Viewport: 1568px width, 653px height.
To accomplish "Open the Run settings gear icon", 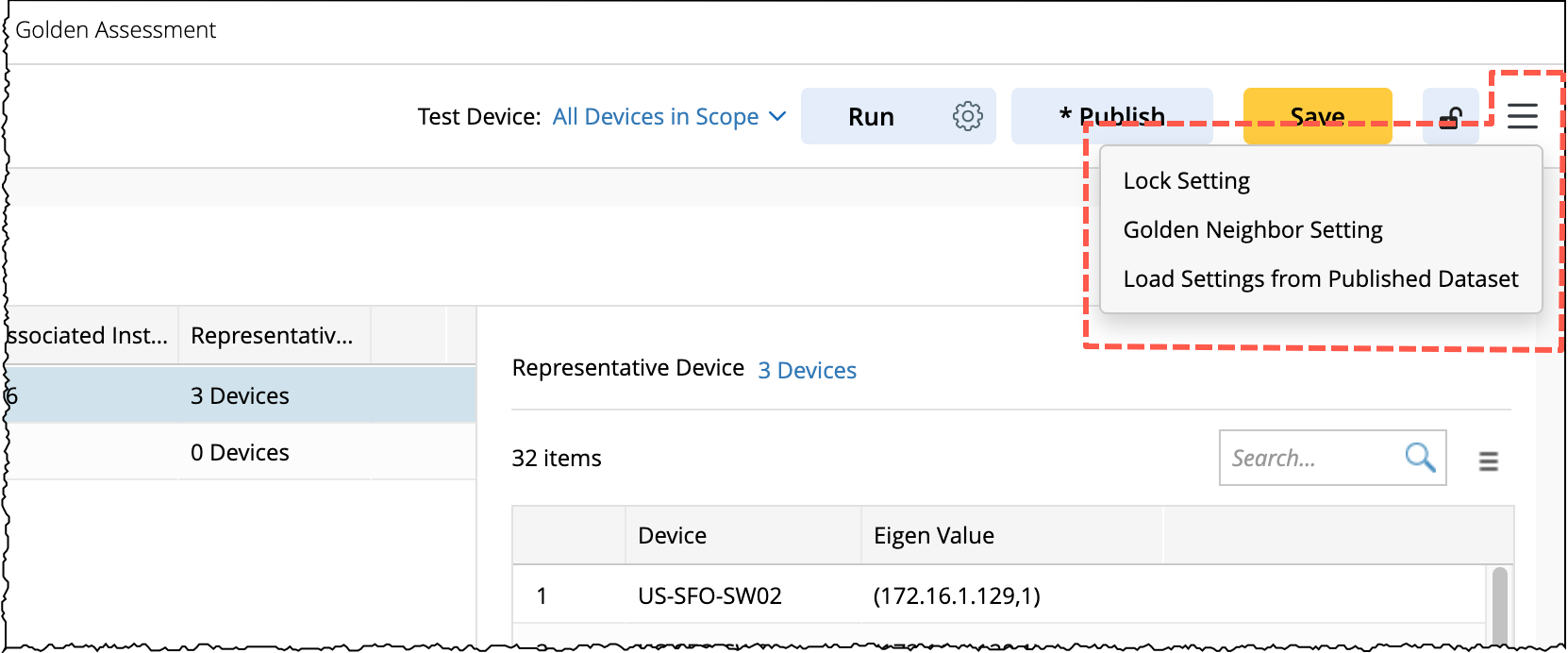I will click(x=967, y=116).
